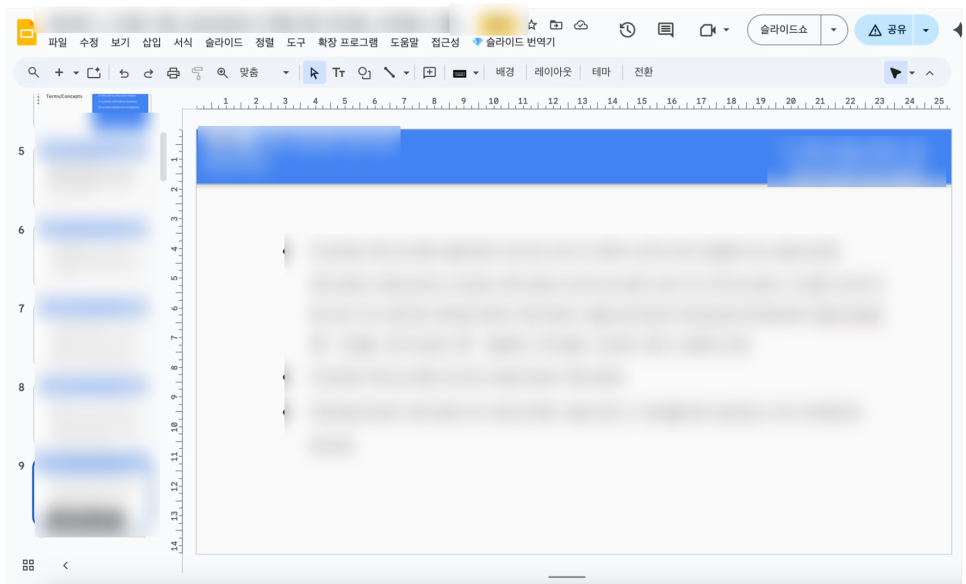Open slideshow options dropdown arrow

[x=834, y=30]
